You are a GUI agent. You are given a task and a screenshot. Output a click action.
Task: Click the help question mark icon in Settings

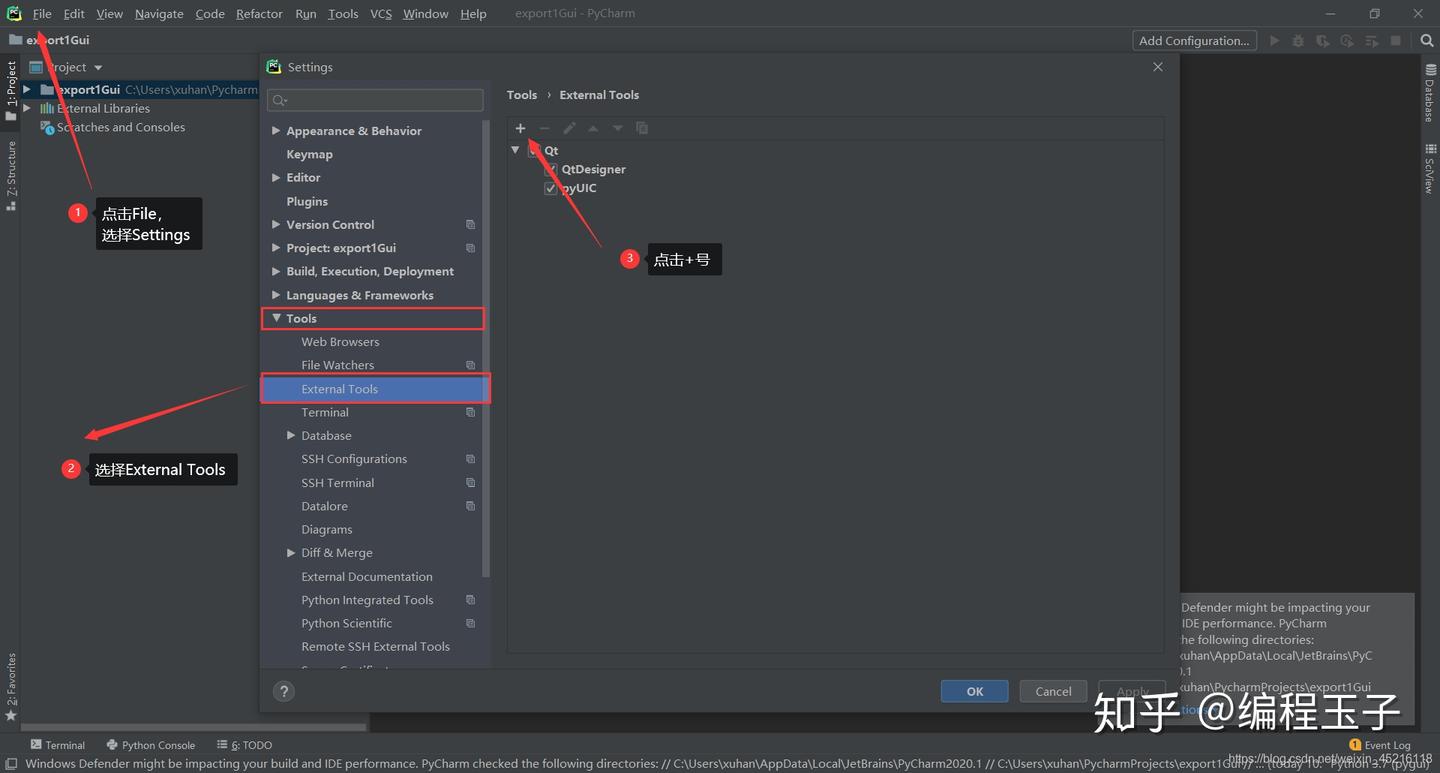[x=284, y=691]
